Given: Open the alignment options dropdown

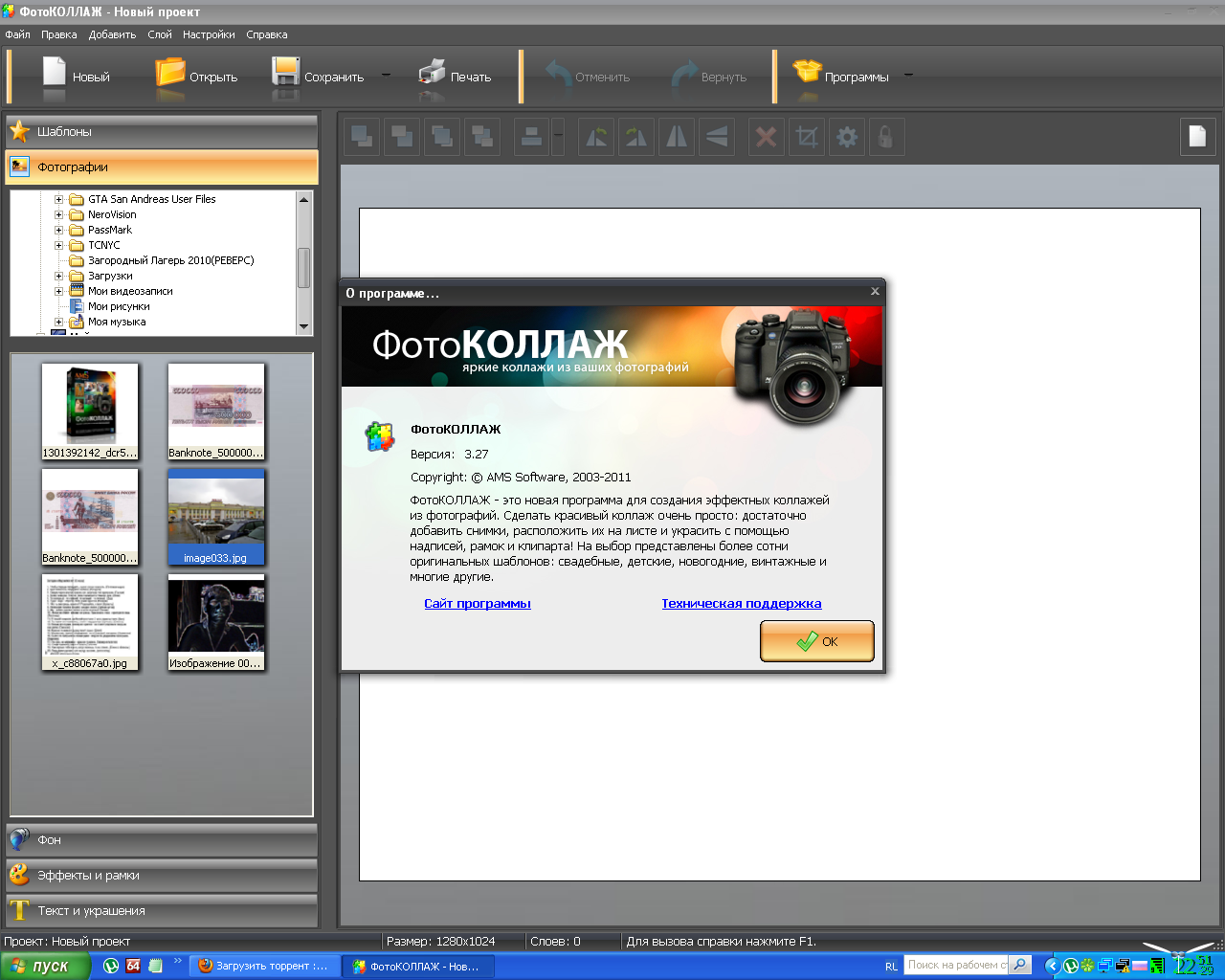Looking at the screenshot, I should tap(558, 137).
